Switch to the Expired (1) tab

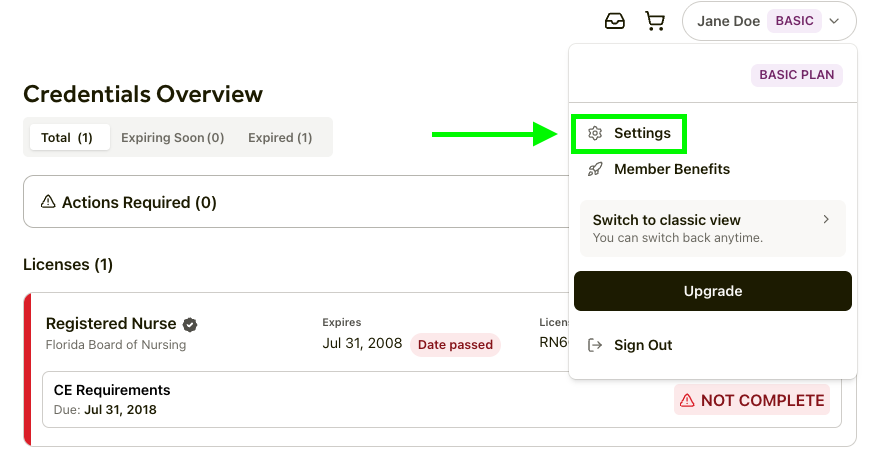(x=280, y=138)
